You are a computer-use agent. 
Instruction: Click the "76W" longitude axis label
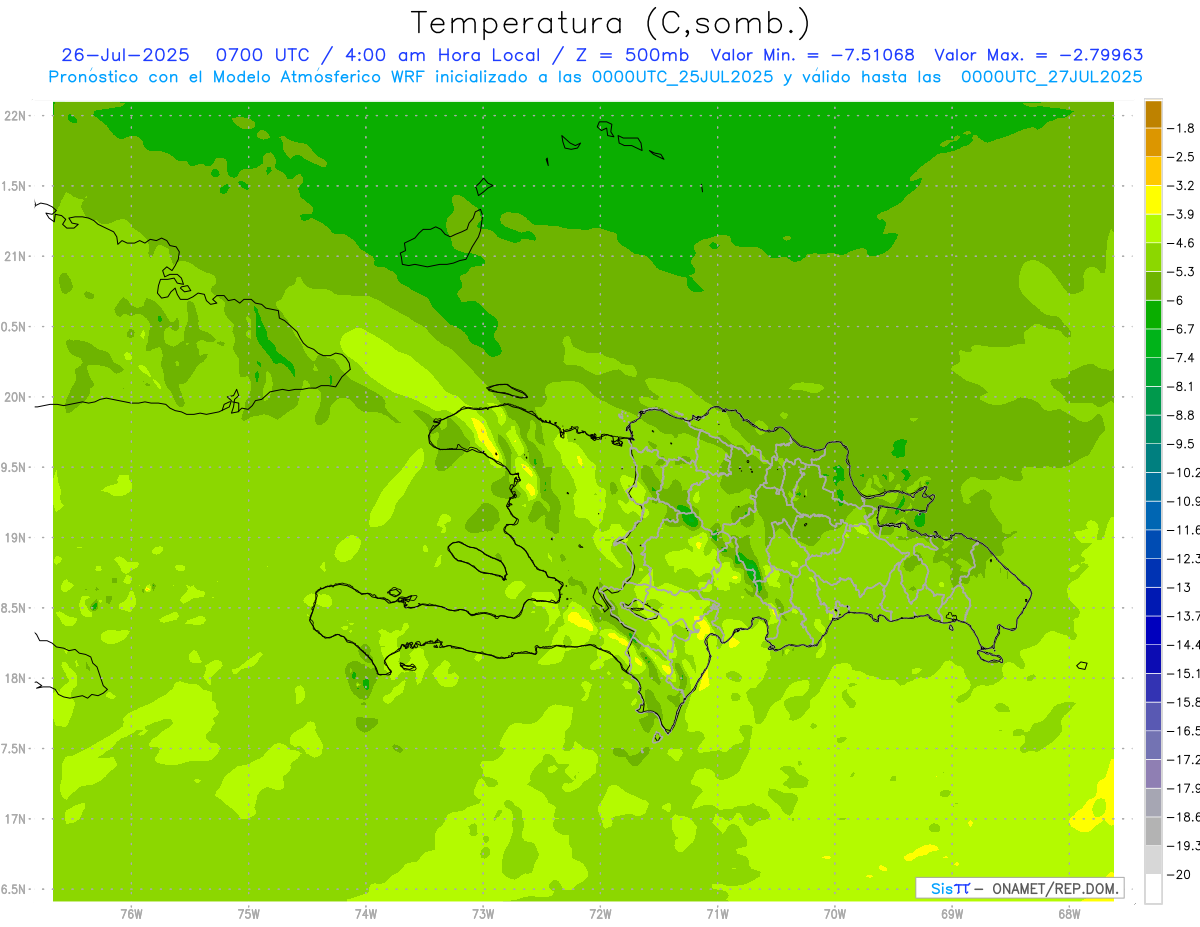point(131,914)
